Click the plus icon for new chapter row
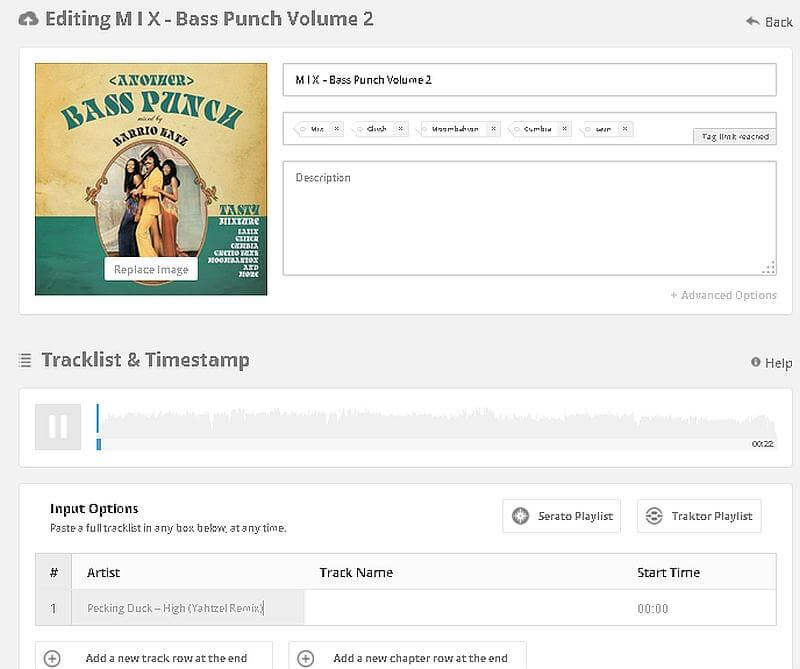 [306, 658]
